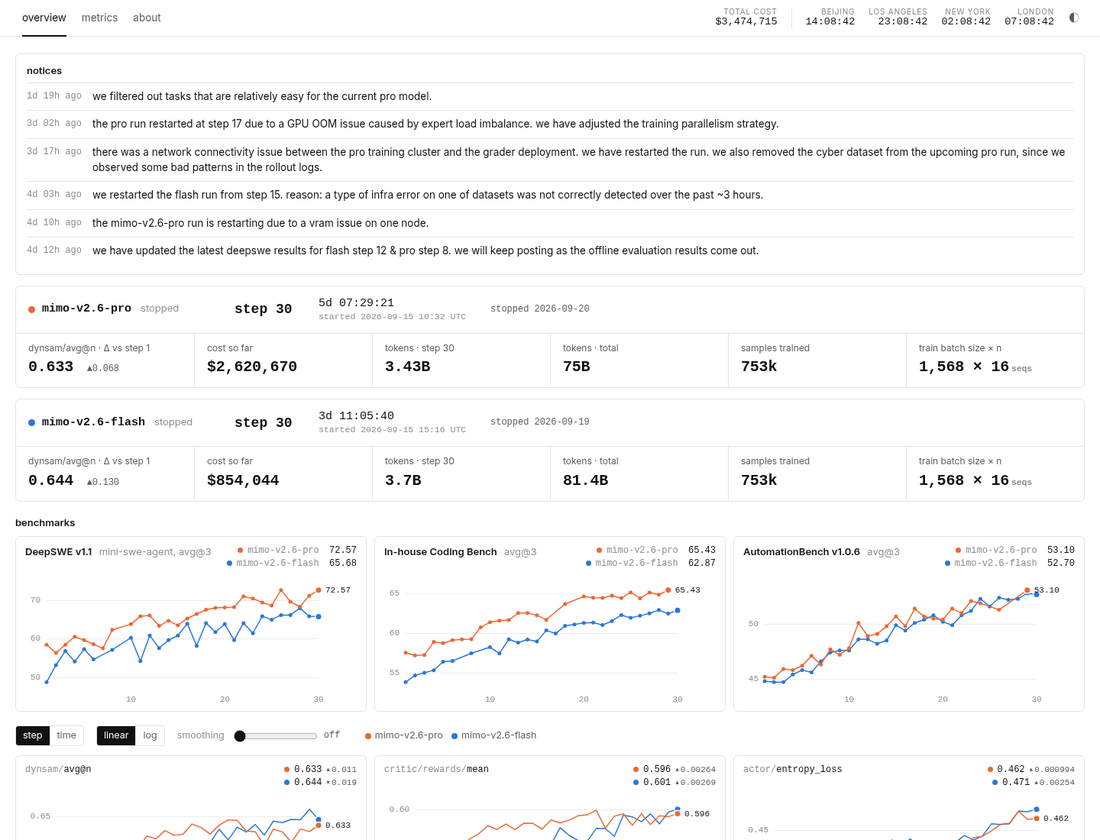Viewport: 1100px width, 840px height.
Task: Click the flash elapsed time 3d 11:05:40
Action: [x=356, y=415]
